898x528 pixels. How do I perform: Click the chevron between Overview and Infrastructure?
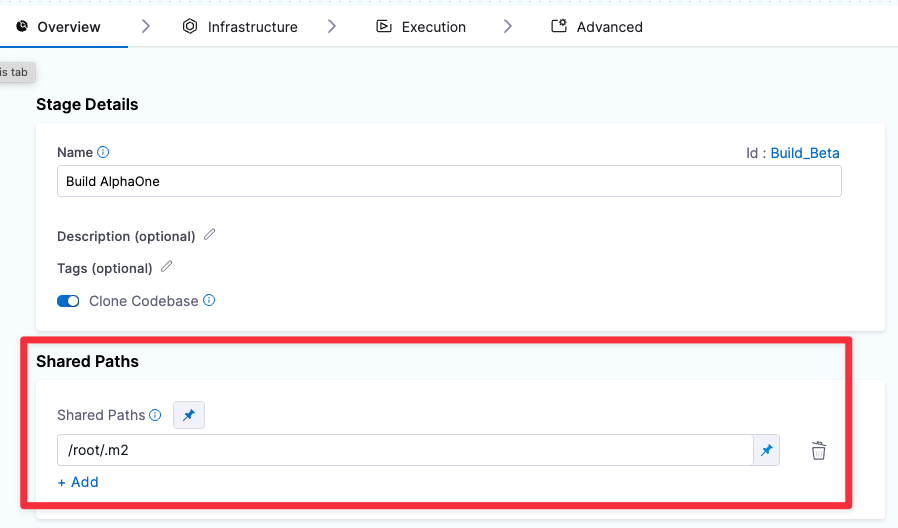coord(146,27)
